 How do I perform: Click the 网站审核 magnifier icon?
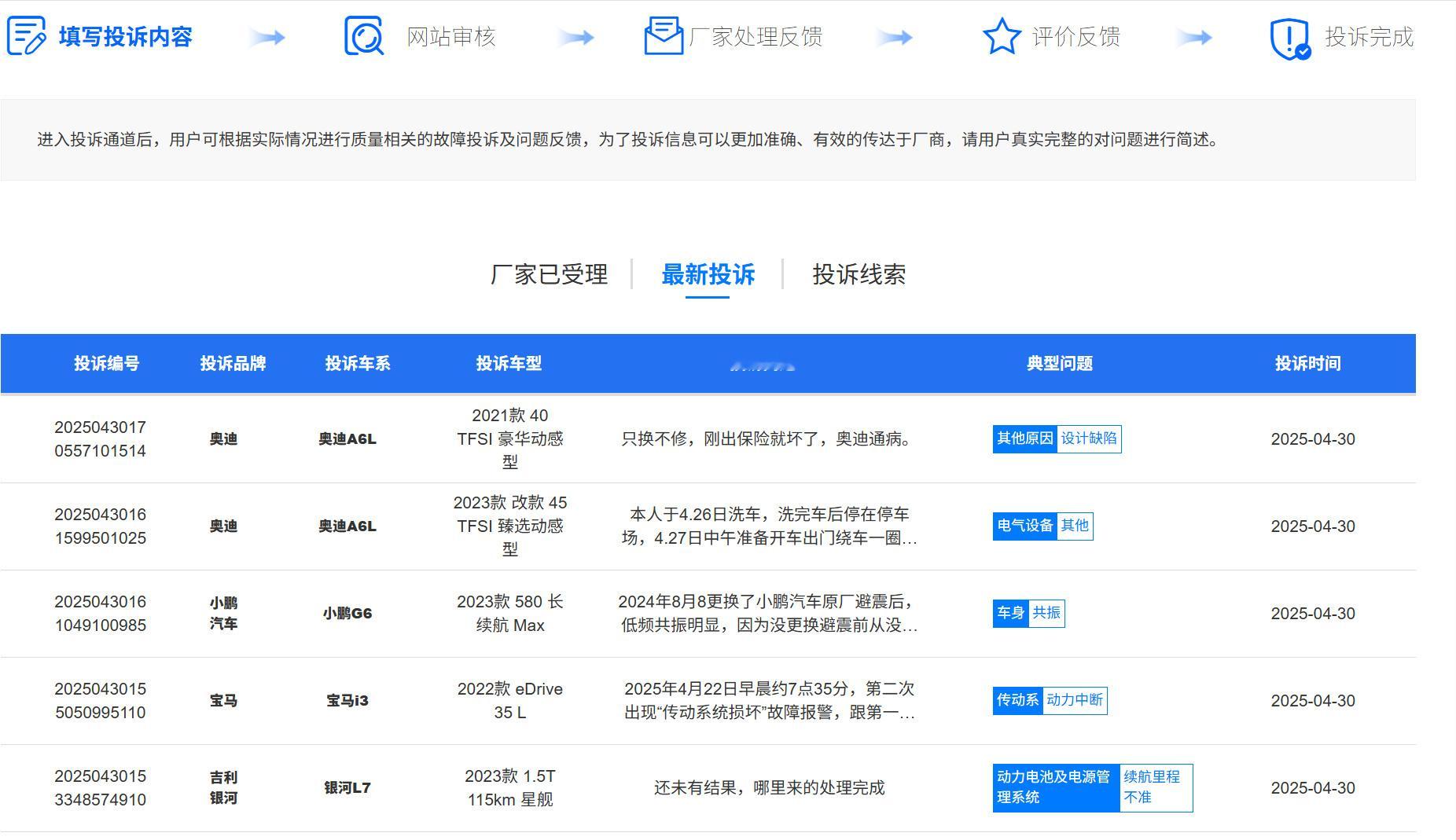tap(364, 36)
